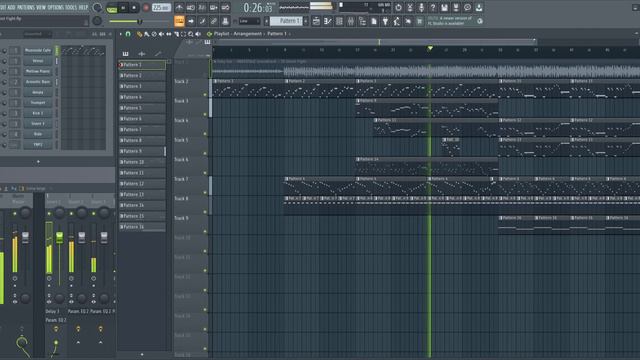The width and height of the screenshot is (640, 360).
Task: Toggle Pat/Song mode switch
Action: (x=111, y=8)
